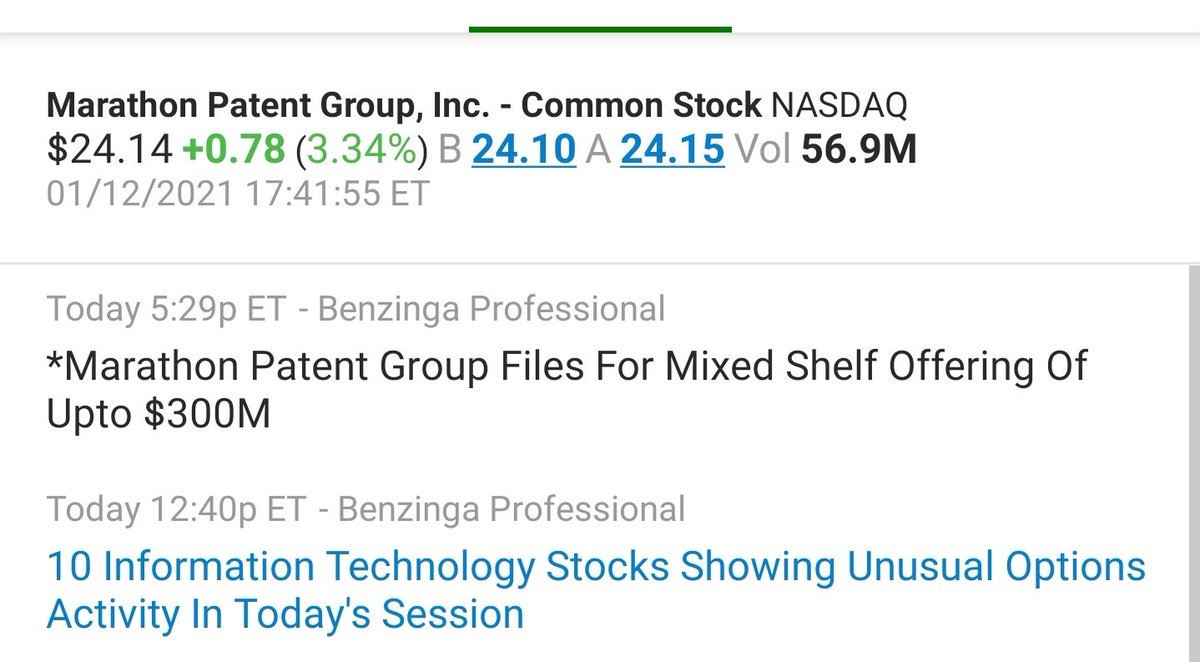Open the ask price 24.15 link

(x=673, y=149)
